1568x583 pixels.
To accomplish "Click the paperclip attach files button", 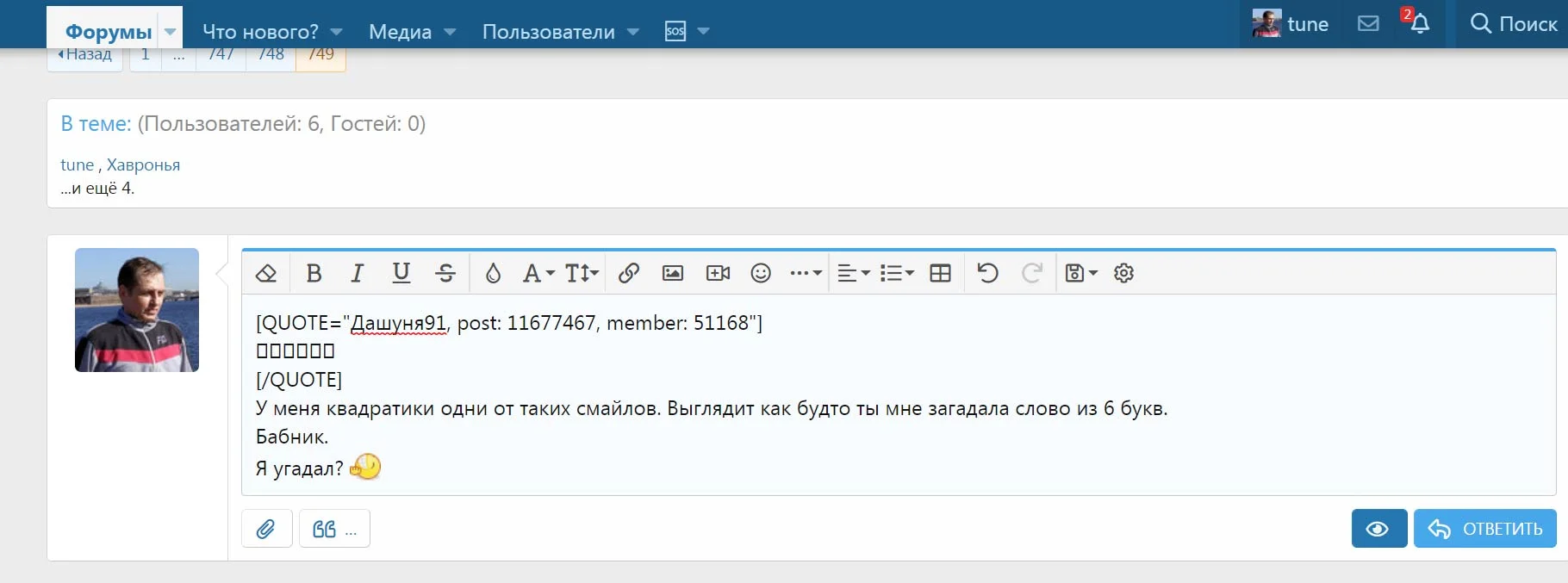I will pos(266,529).
